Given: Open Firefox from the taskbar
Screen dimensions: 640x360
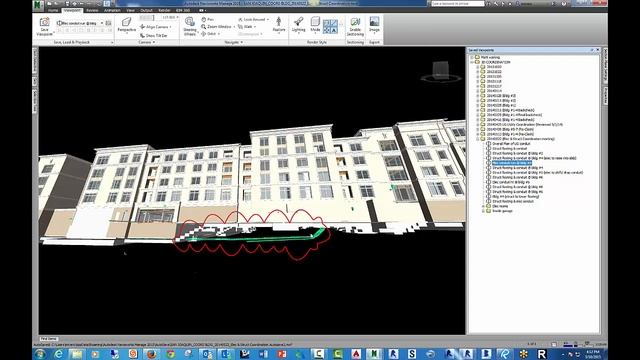Looking at the screenshot, I should [151, 354].
